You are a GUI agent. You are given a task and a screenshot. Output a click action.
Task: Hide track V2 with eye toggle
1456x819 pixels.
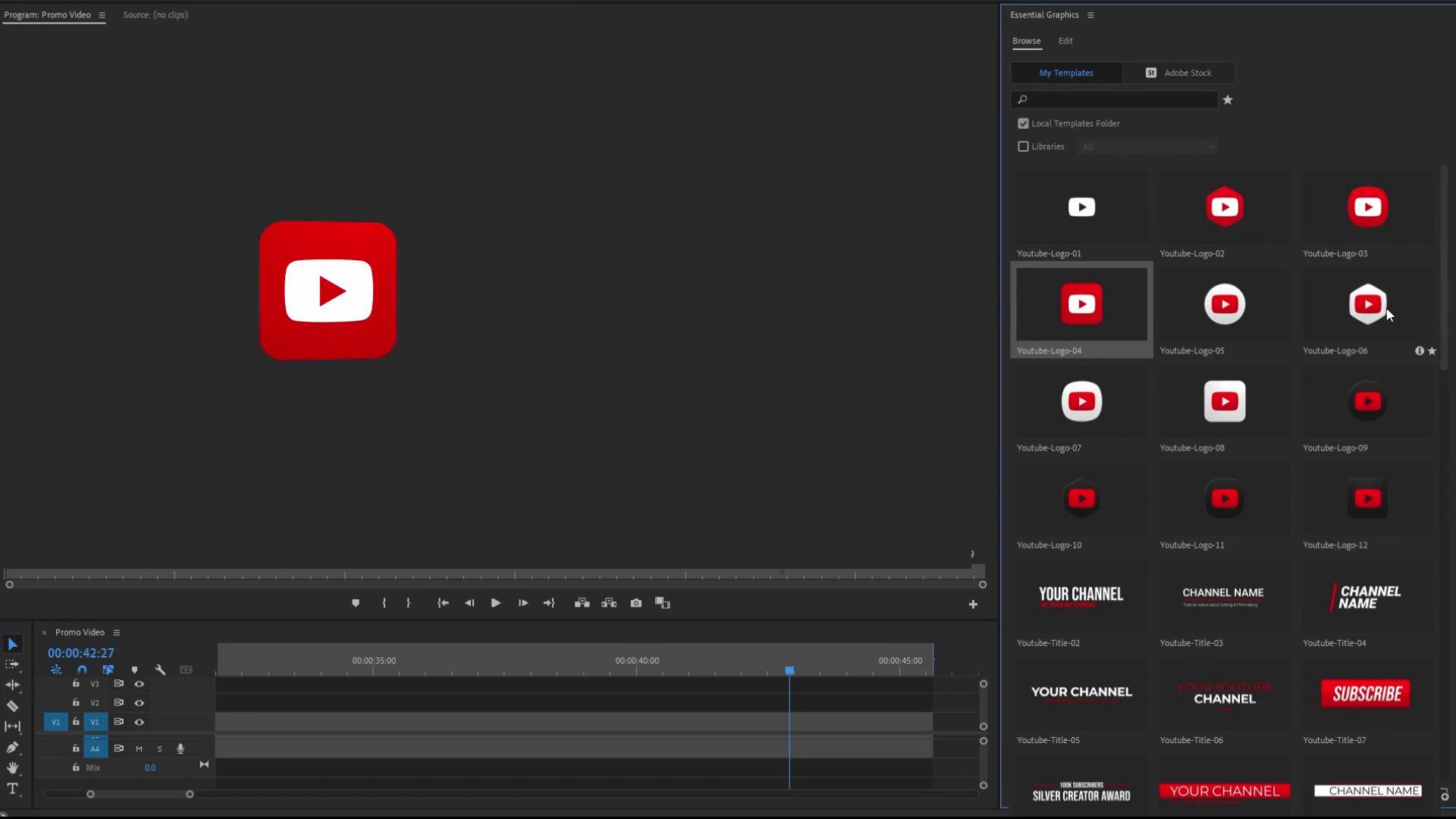click(139, 703)
